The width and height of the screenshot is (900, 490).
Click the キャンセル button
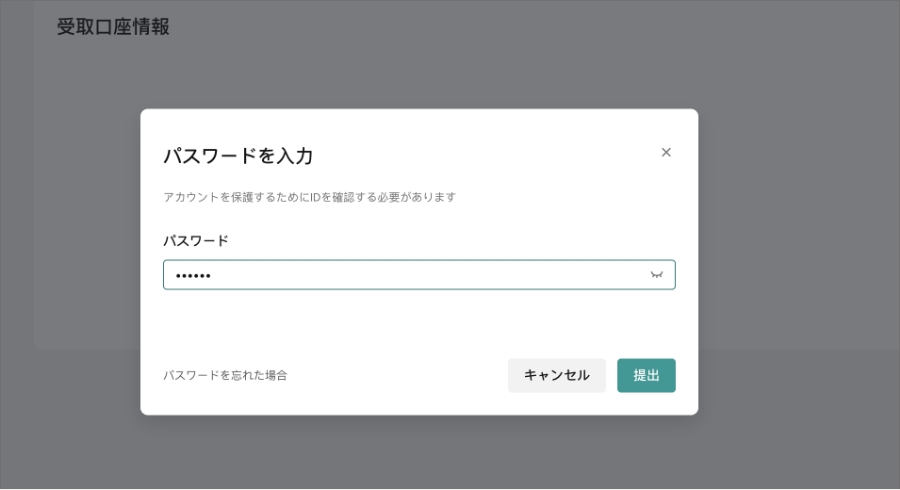(x=557, y=375)
